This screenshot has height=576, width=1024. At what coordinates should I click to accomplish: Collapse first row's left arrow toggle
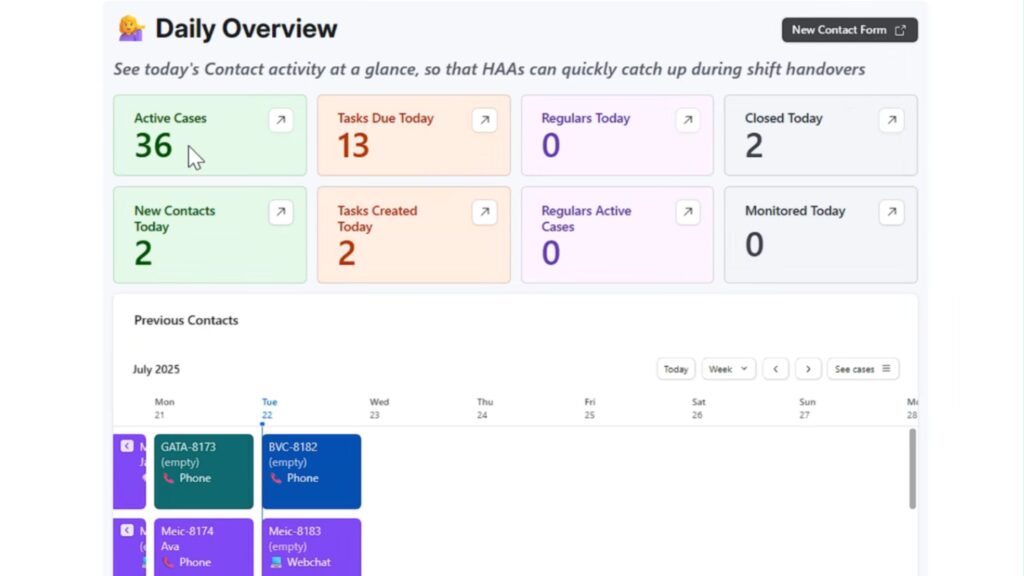click(127, 446)
